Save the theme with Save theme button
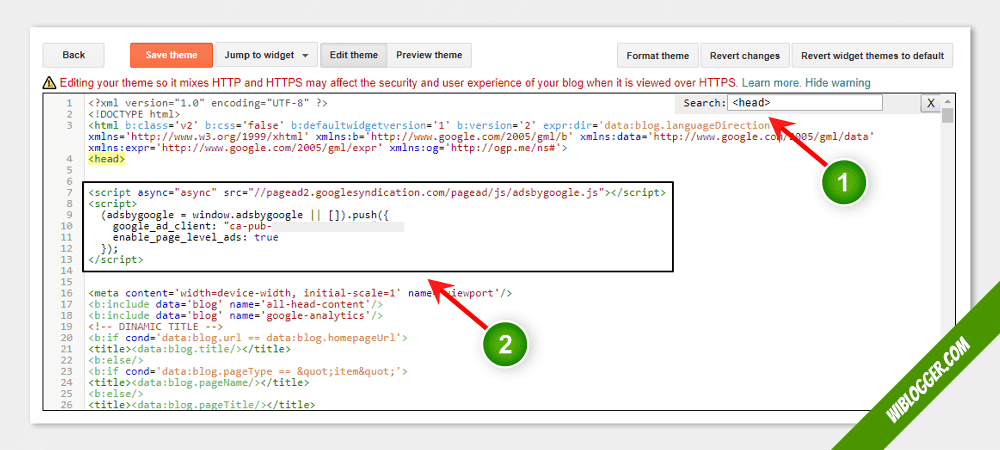Viewport: 1000px width, 450px height. (171, 55)
